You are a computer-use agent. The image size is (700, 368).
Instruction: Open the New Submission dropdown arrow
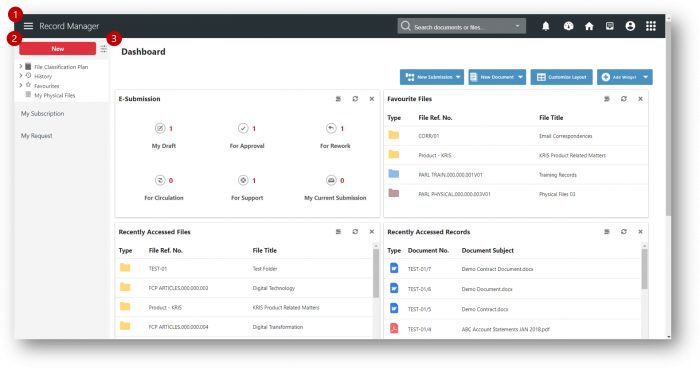point(458,77)
